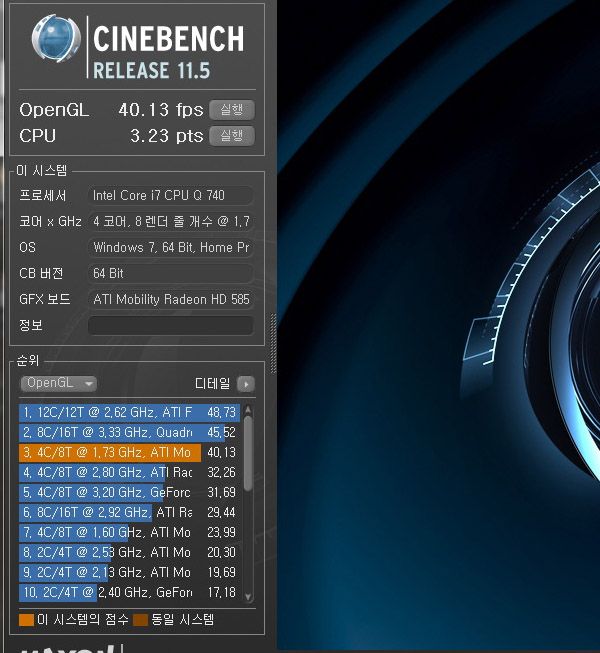This screenshot has height=653, width=600.
Task: Click the OS field Windows 7
Action: click(171, 247)
